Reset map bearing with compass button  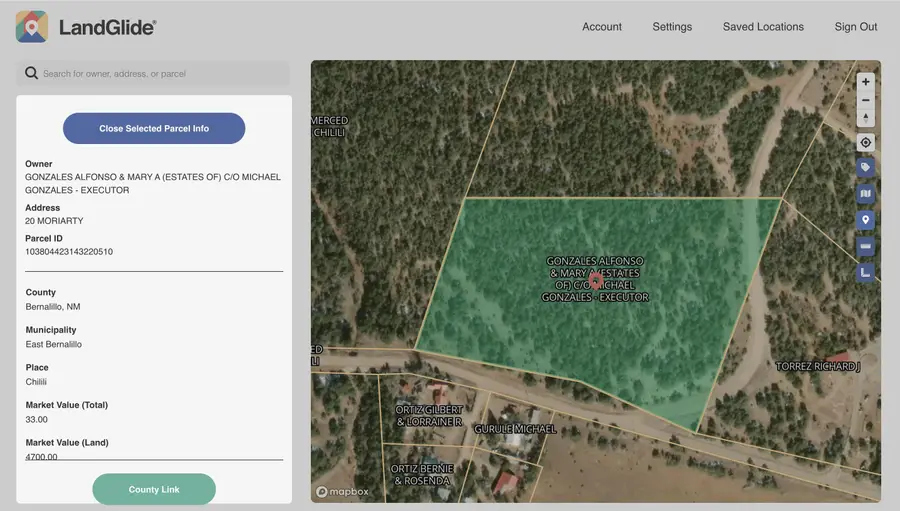tap(866, 118)
